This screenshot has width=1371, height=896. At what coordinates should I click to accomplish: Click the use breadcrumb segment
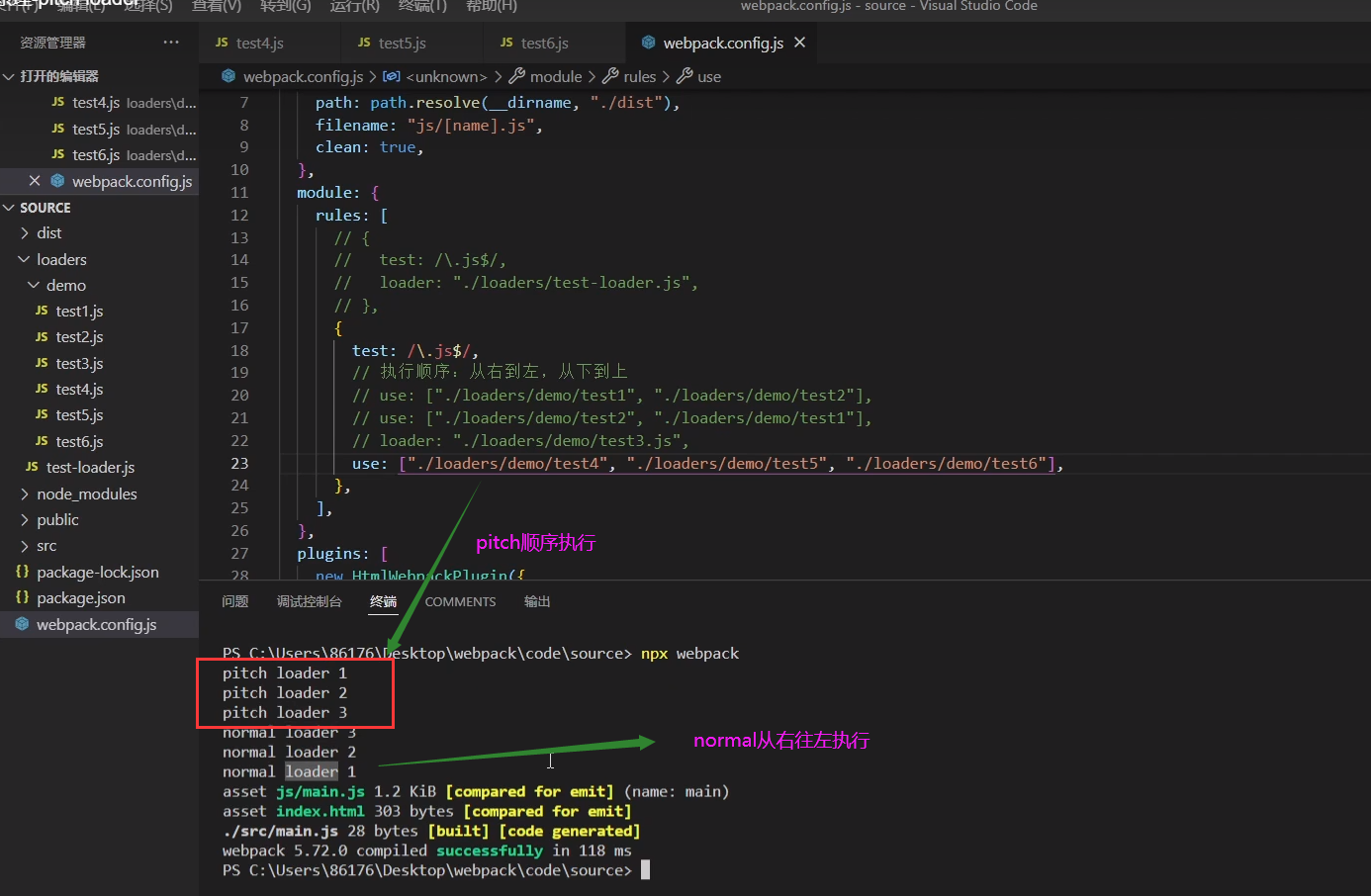pyautogui.click(x=709, y=76)
